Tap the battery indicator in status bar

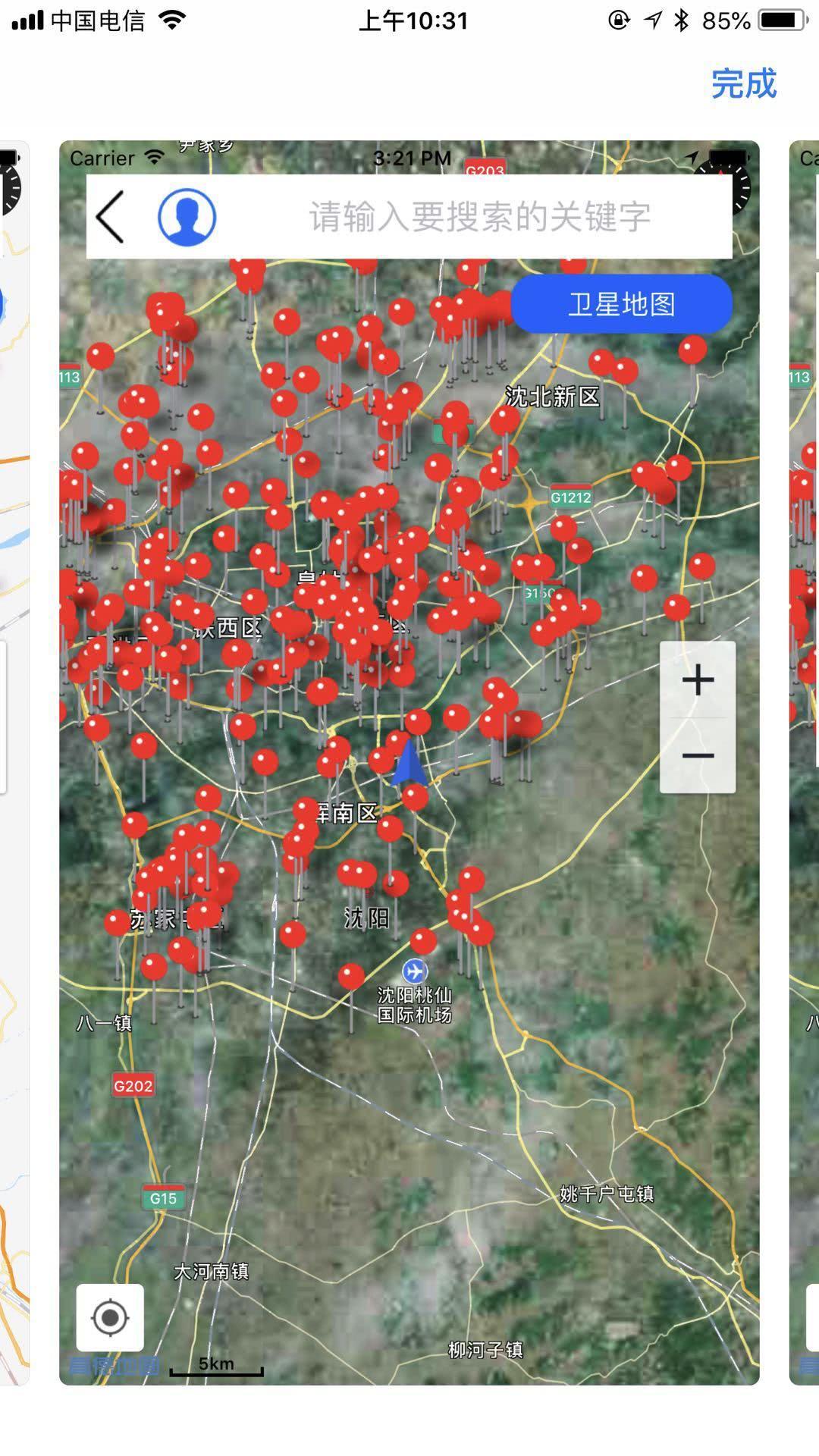tap(784, 20)
